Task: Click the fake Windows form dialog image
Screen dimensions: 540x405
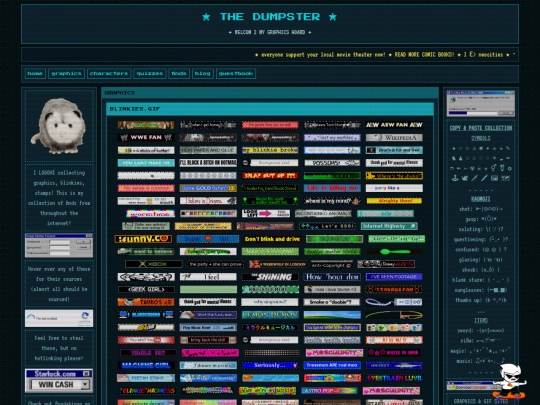Action: 59,246
